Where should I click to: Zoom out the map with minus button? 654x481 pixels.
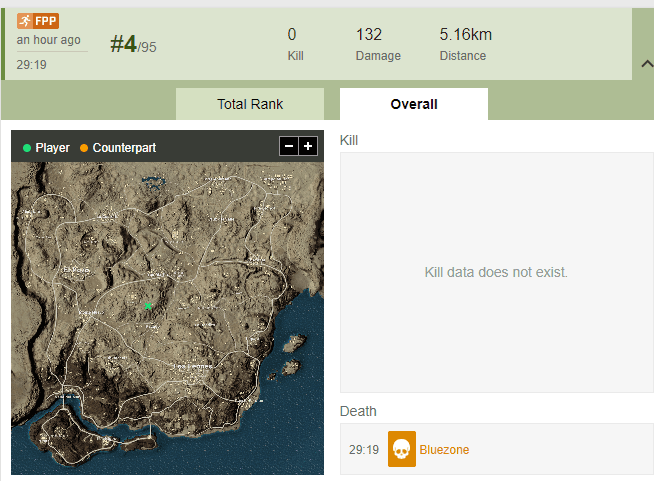(289, 146)
